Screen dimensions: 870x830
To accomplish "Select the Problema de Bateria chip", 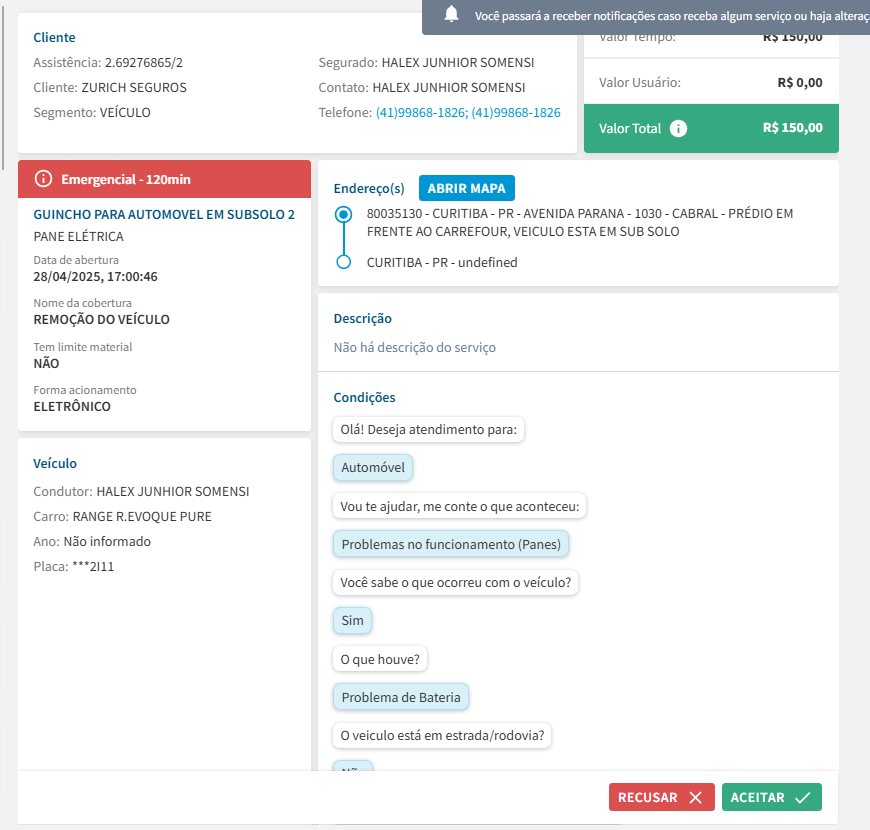I will (x=400, y=697).
